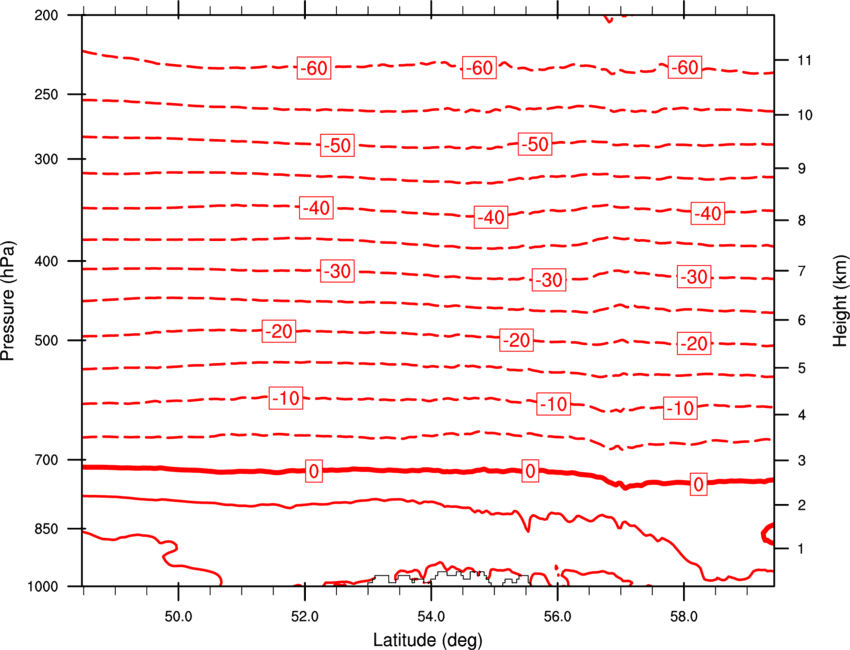The height and width of the screenshot is (650, 850).
Task: Click the 0 contour label near latitude 55.5
Action: (530, 471)
